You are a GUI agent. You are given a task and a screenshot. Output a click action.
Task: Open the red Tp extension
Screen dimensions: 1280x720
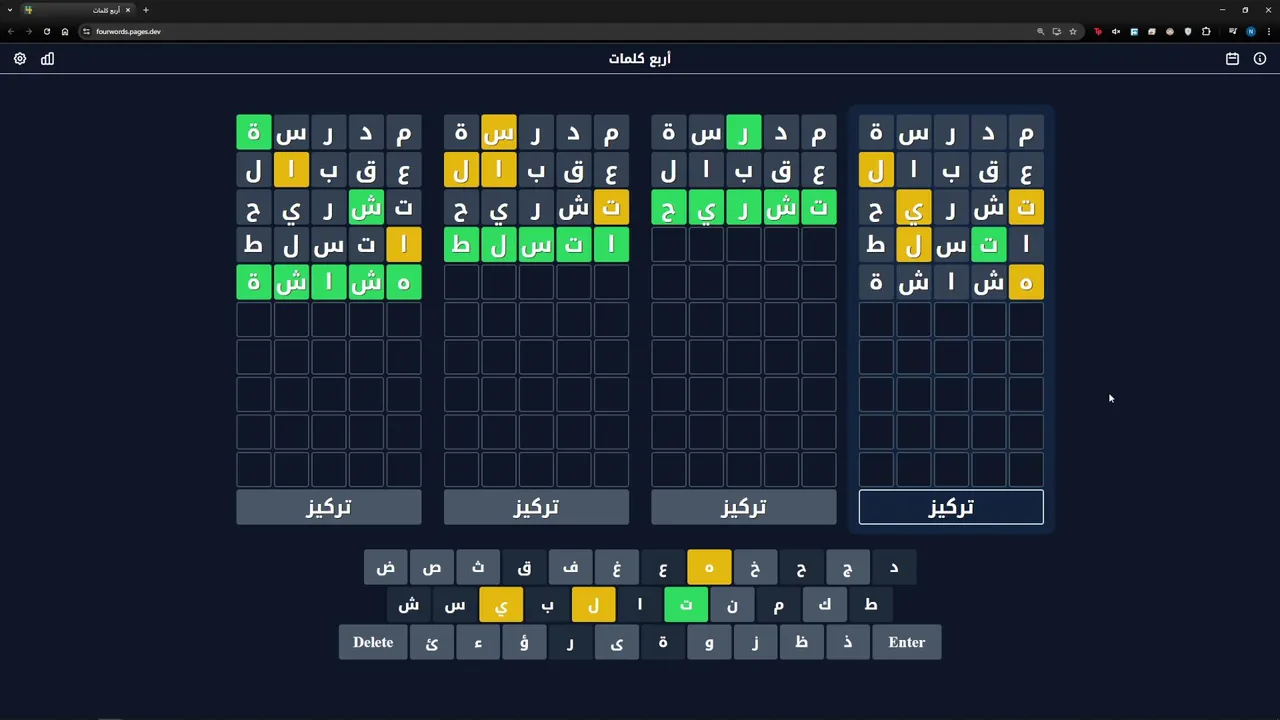[1098, 31]
